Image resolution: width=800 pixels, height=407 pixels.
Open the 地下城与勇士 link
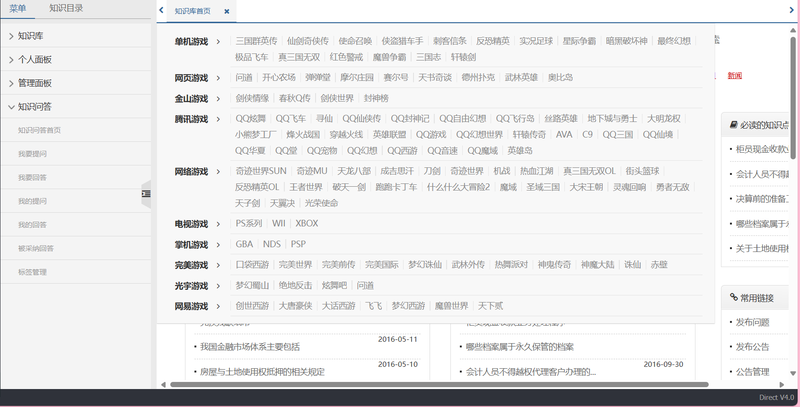click(x=612, y=118)
